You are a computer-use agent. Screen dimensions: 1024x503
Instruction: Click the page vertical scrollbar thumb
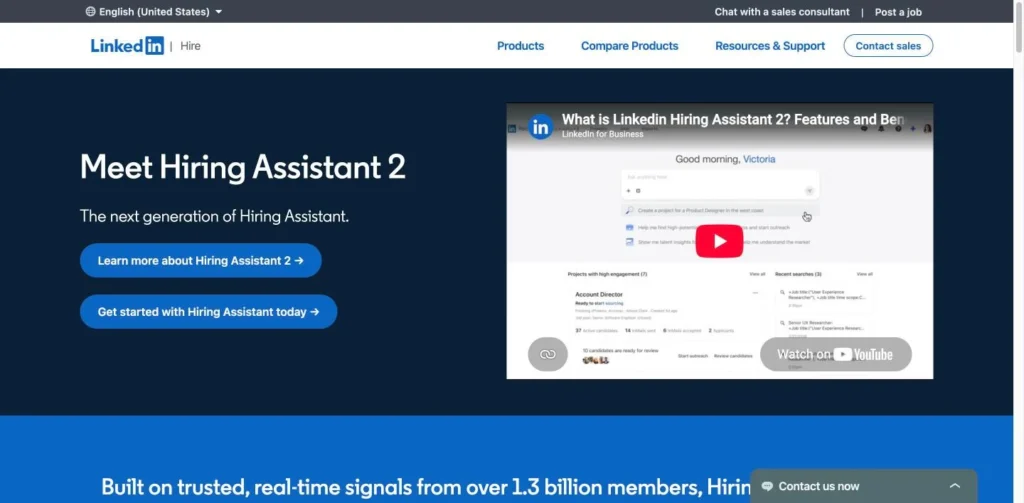pyautogui.click(x=1018, y=26)
